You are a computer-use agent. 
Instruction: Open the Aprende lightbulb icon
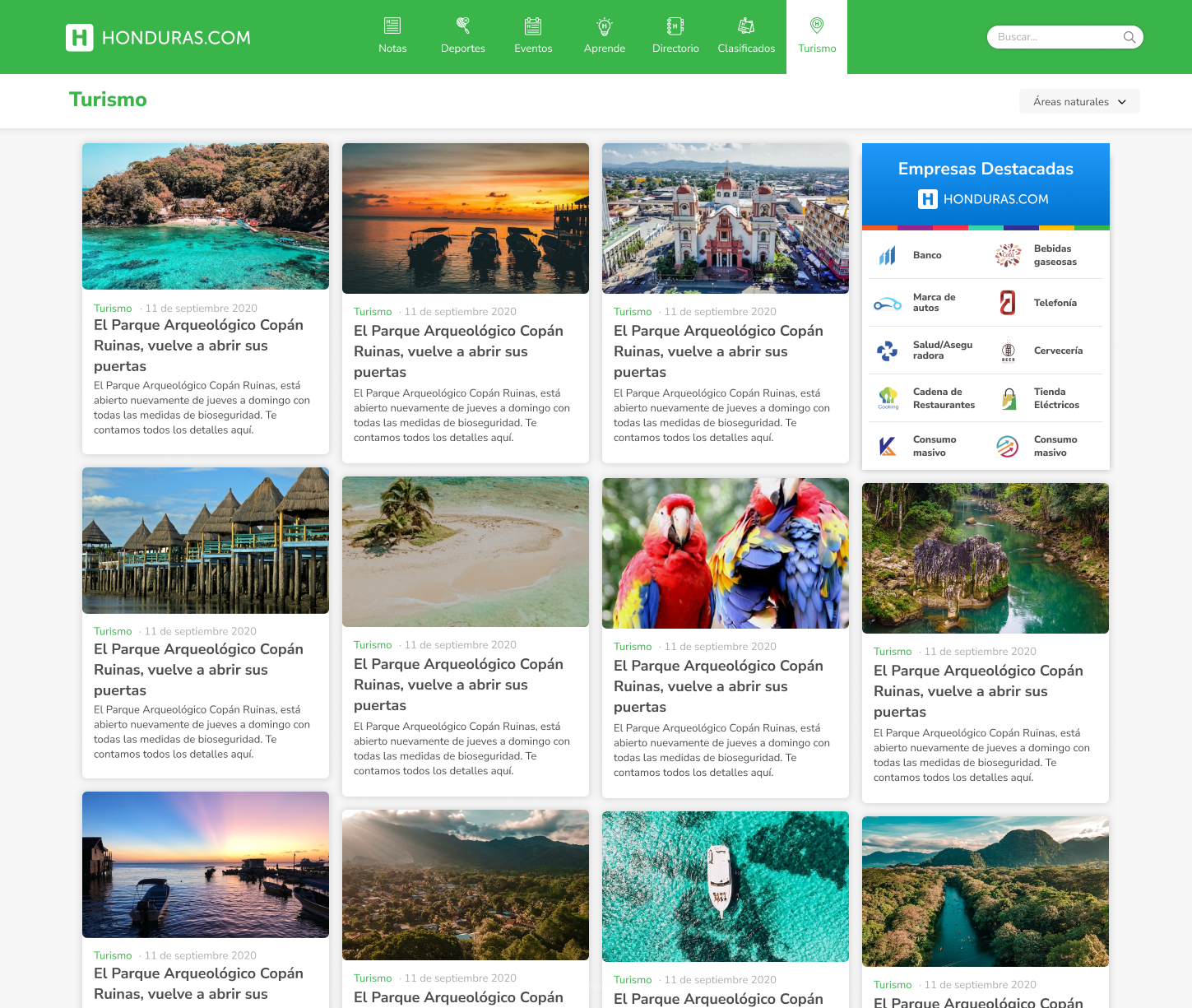[605, 26]
